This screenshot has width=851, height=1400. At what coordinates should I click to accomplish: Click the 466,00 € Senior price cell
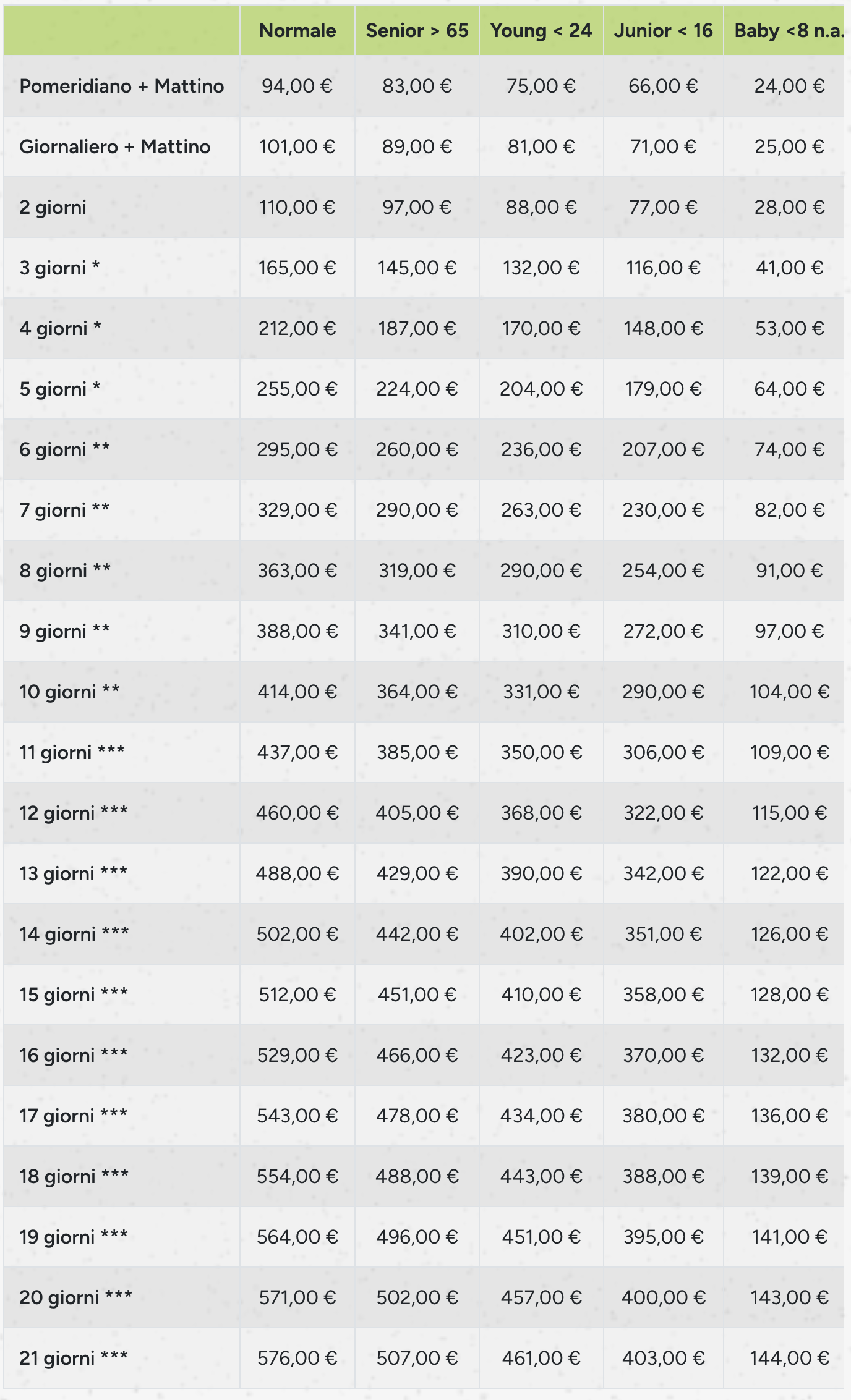pyautogui.click(x=417, y=1055)
